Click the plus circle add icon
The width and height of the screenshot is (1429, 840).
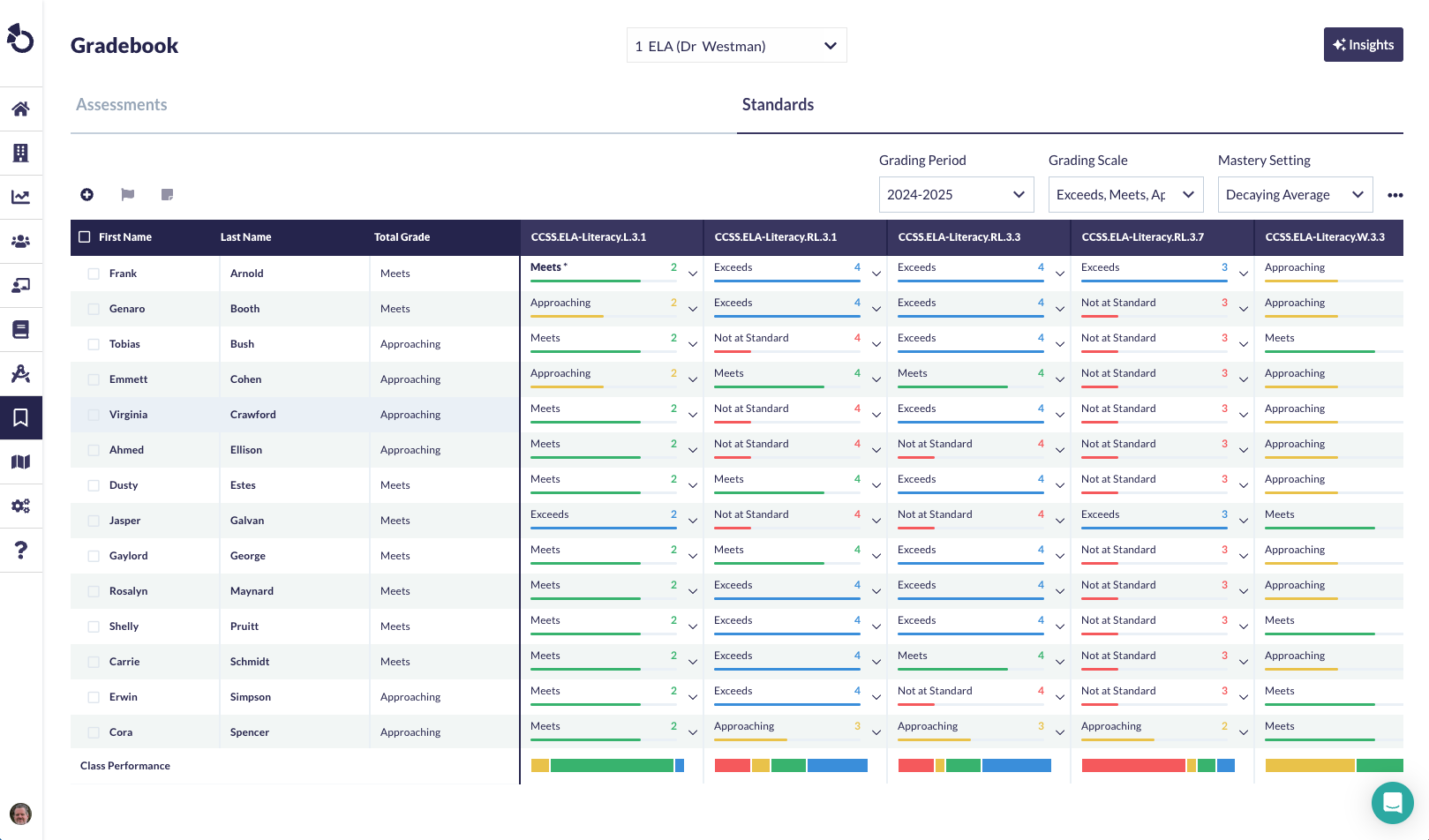86,194
